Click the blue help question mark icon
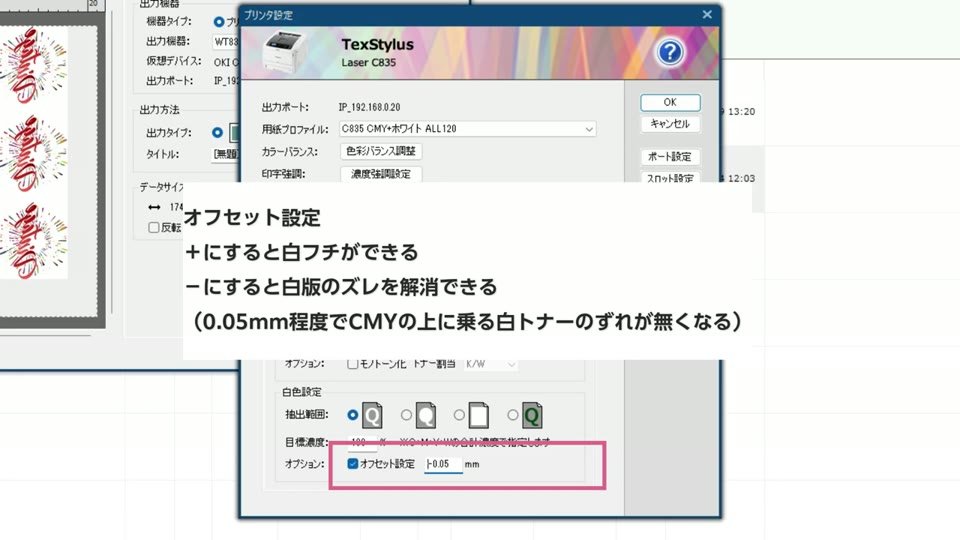Image resolution: width=960 pixels, height=540 pixels. pyautogui.click(x=670, y=53)
